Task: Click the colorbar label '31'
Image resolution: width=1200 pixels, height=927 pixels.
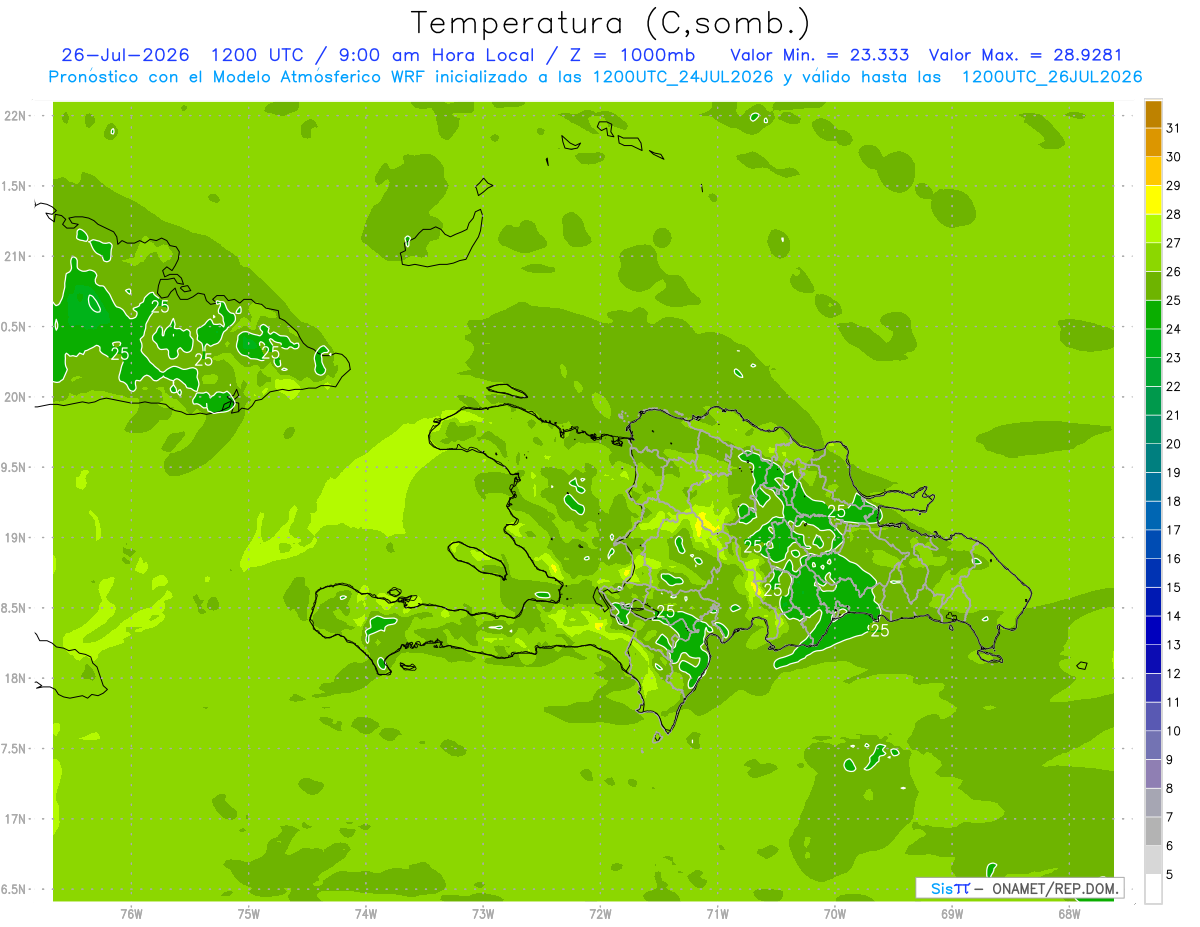Action: click(1174, 128)
